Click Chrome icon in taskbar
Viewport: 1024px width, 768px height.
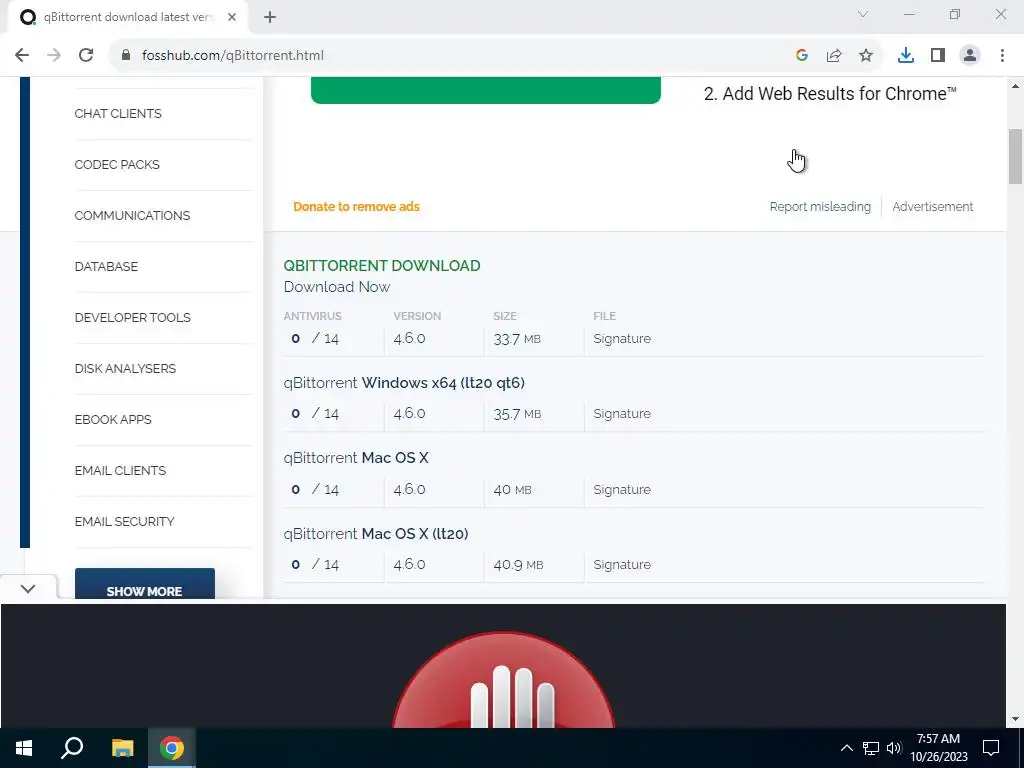172,748
